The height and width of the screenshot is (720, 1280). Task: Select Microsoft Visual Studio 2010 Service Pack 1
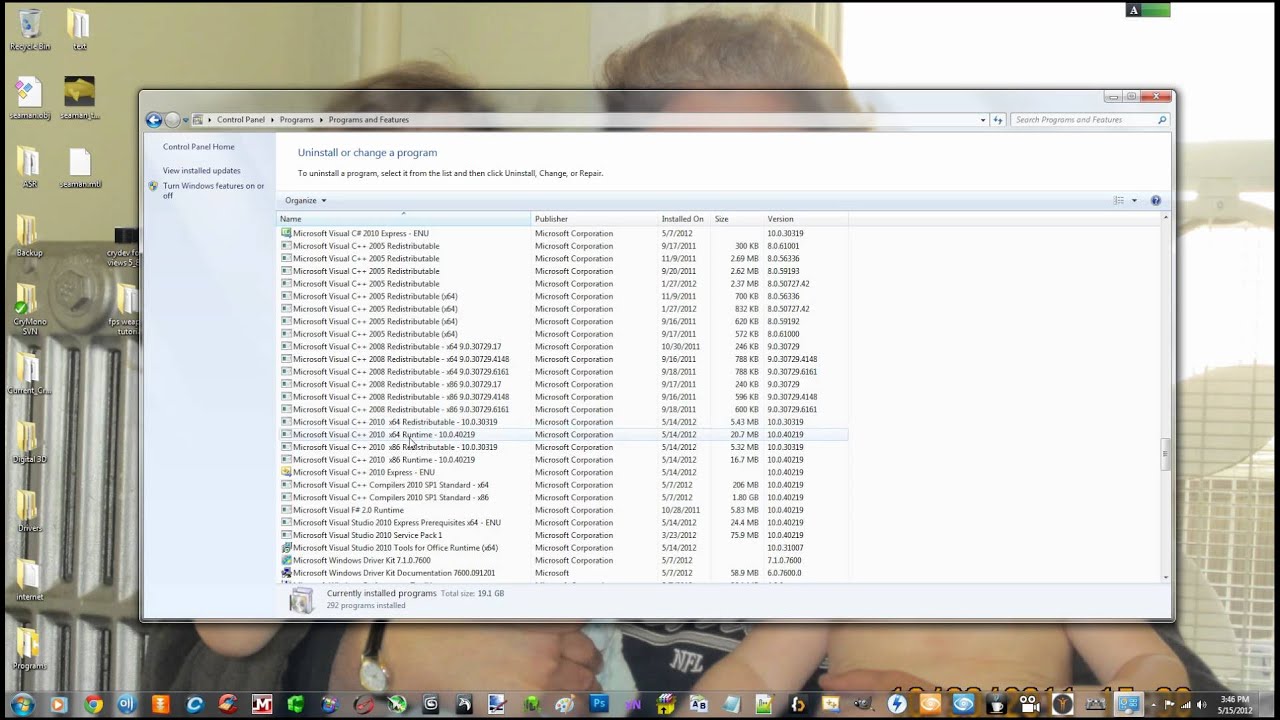pos(563,535)
